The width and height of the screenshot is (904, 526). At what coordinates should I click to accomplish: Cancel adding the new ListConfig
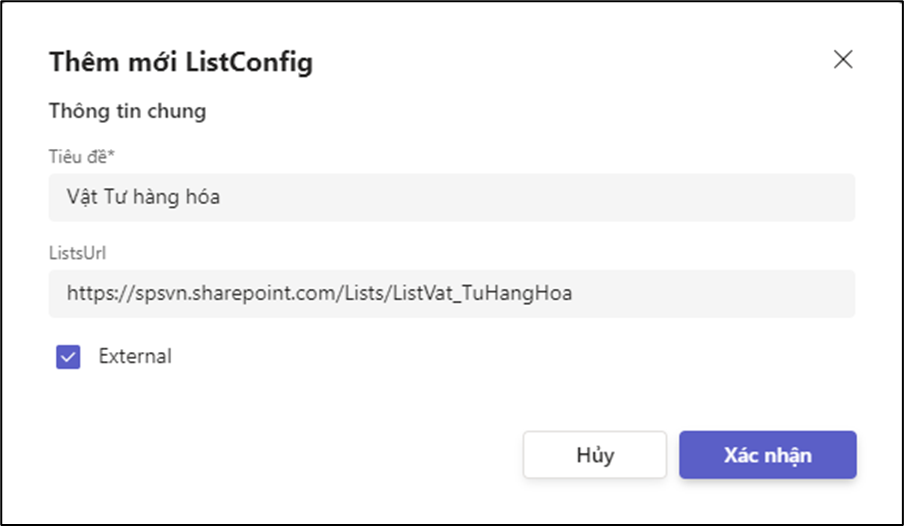[x=594, y=455]
